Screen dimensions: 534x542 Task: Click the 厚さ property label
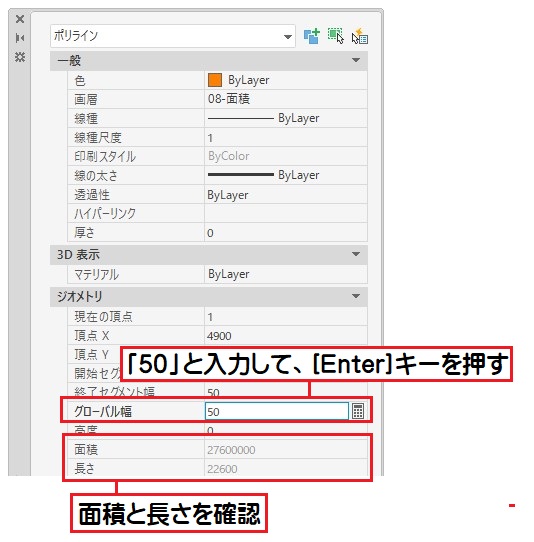tap(84, 232)
